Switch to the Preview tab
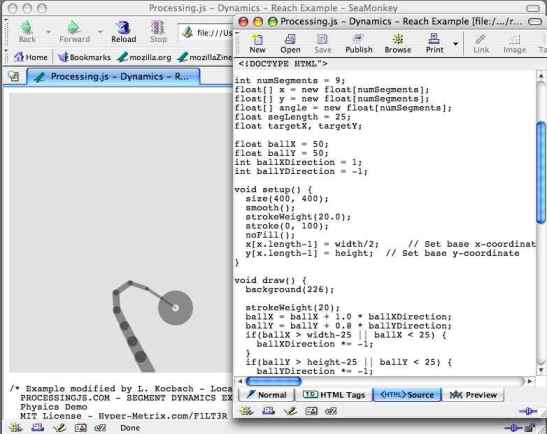This screenshot has width=547, height=434. pos(473,395)
